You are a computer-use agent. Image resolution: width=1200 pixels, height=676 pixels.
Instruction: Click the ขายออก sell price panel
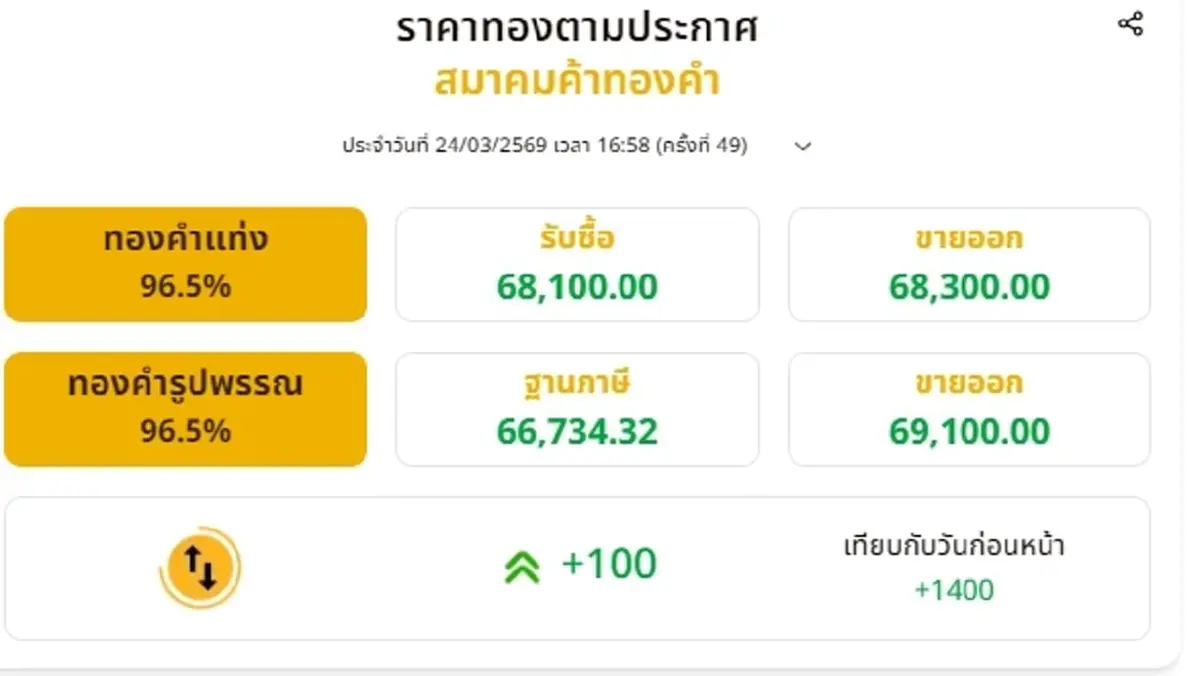tap(968, 264)
